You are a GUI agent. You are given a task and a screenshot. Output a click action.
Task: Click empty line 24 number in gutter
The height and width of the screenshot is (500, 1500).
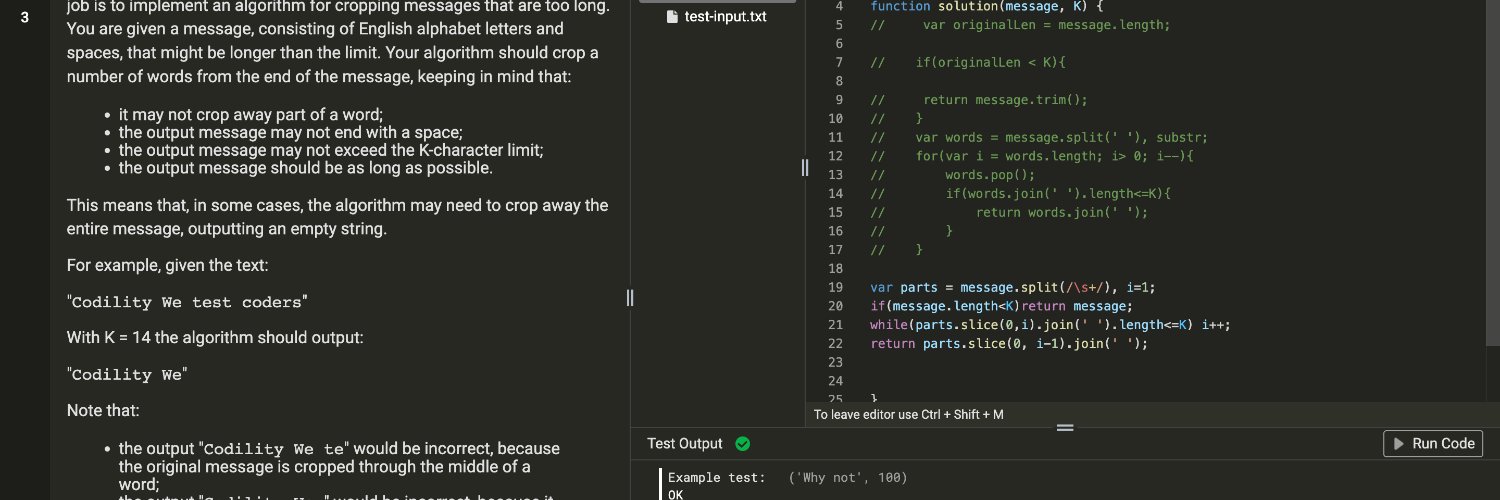[x=836, y=381]
